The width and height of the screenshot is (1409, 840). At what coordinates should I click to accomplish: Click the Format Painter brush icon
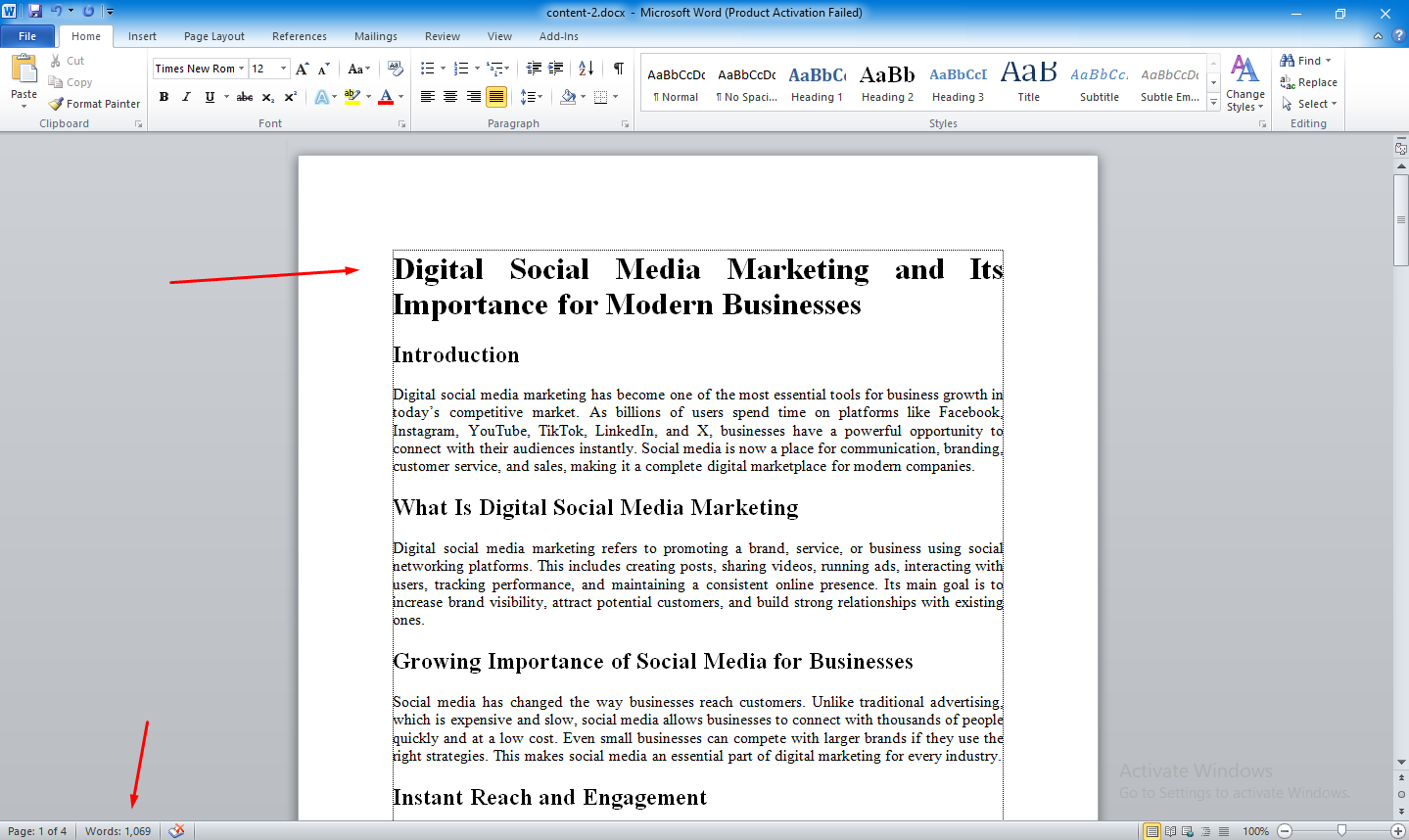(x=57, y=104)
